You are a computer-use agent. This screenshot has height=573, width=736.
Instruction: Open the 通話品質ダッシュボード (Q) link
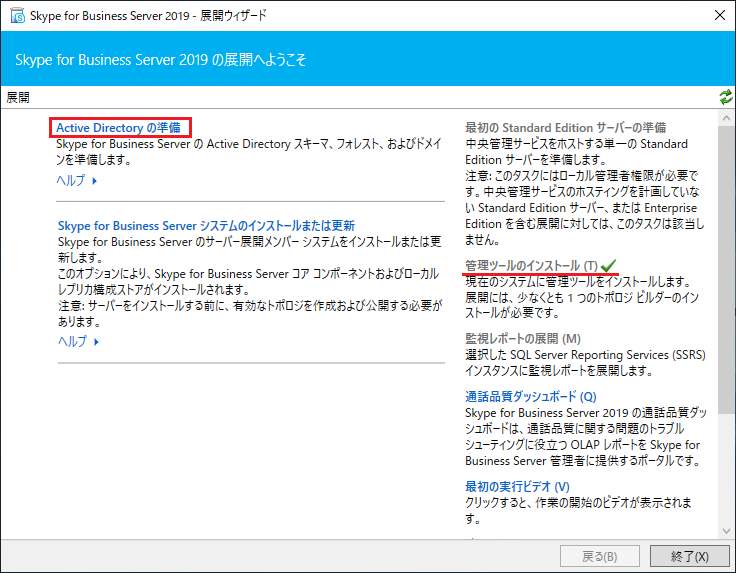click(530, 397)
